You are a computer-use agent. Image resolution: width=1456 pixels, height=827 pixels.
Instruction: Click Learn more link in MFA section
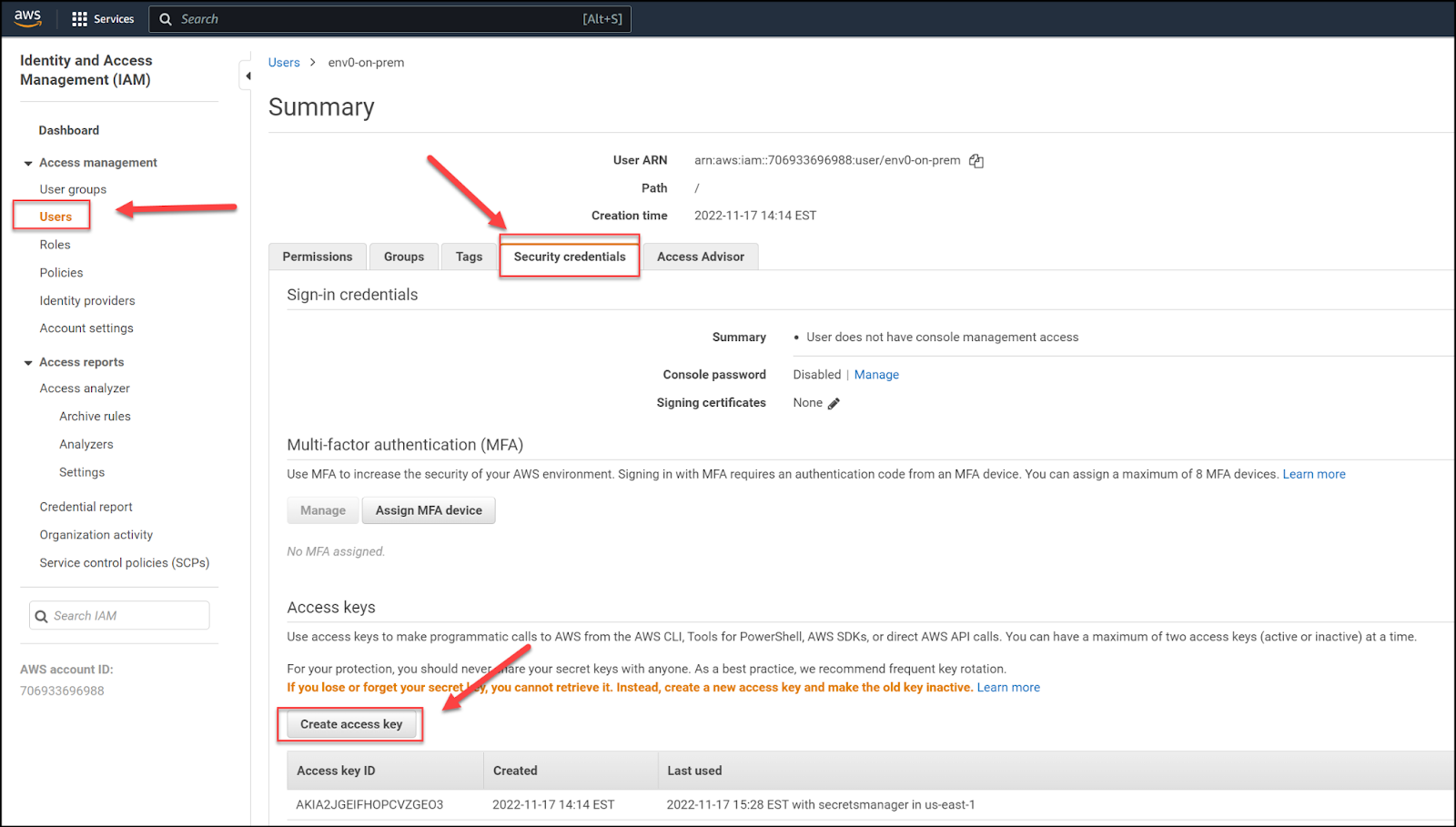1314,474
